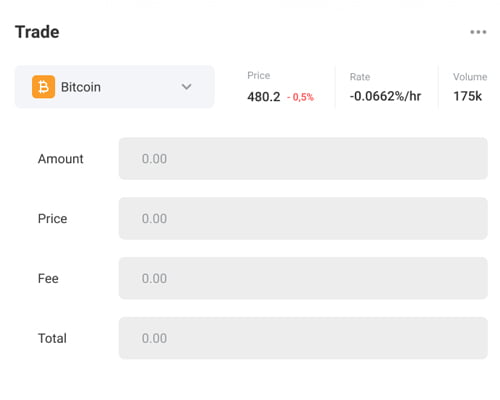Click the red -0,5% change indicator
This screenshot has height=400, width=500.
300,97
